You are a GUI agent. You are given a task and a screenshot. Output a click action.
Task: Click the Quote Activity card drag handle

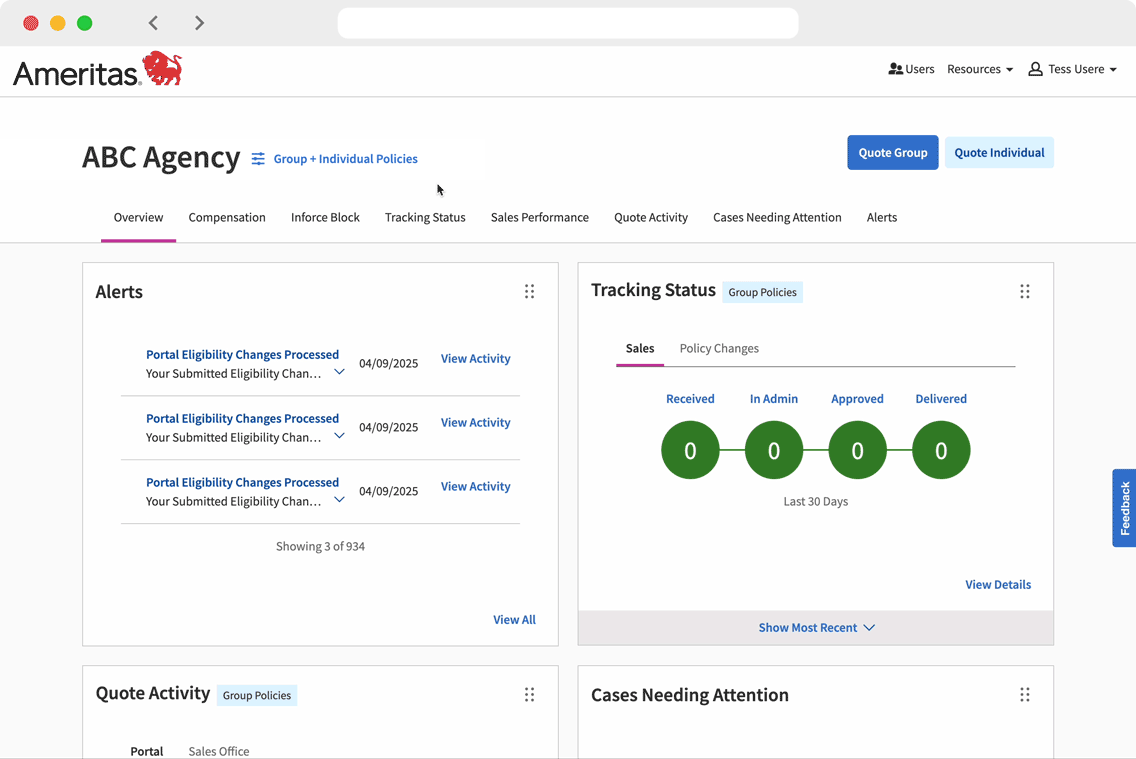529,695
